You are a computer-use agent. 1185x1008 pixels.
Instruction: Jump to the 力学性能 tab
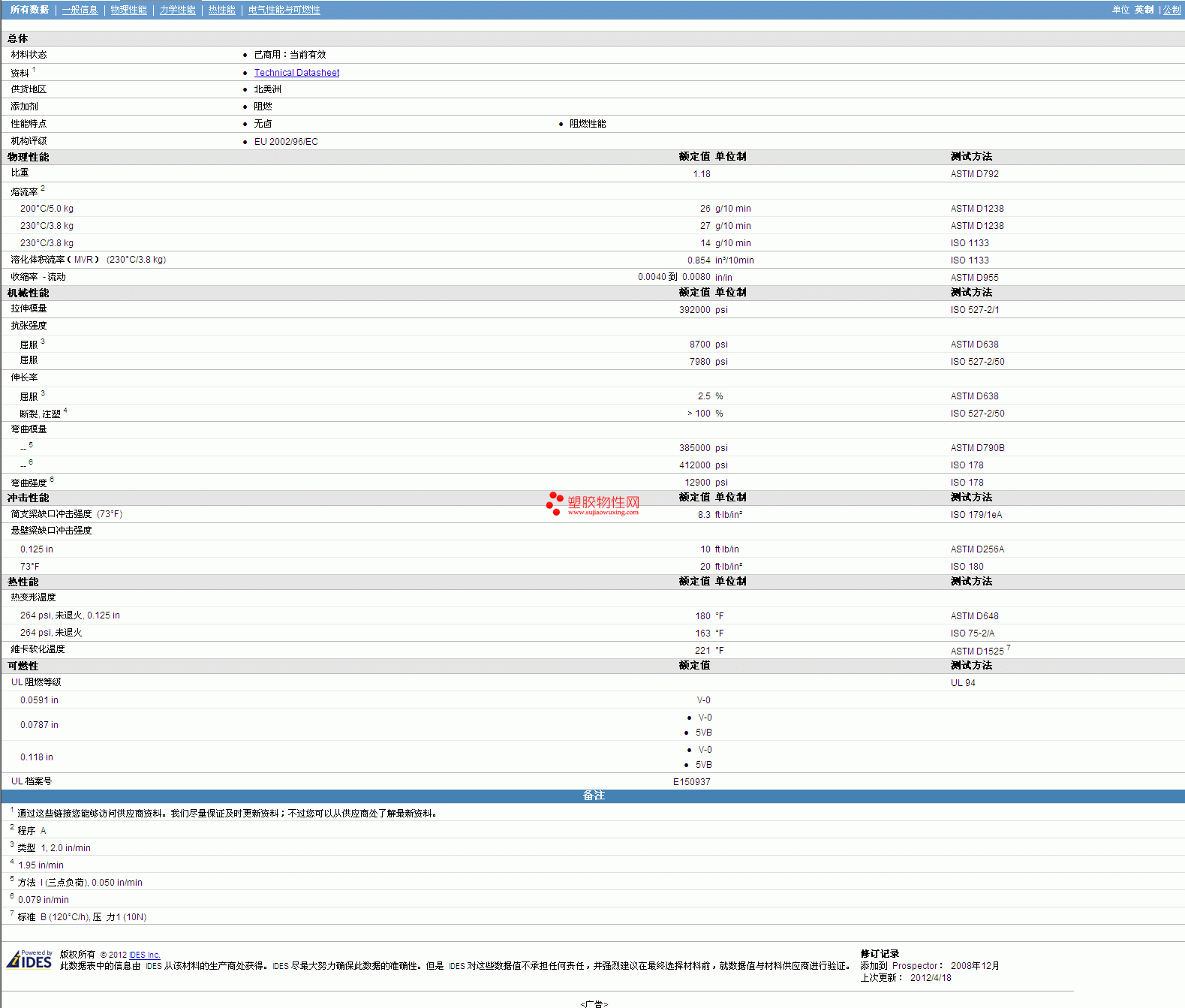tap(177, 10)
